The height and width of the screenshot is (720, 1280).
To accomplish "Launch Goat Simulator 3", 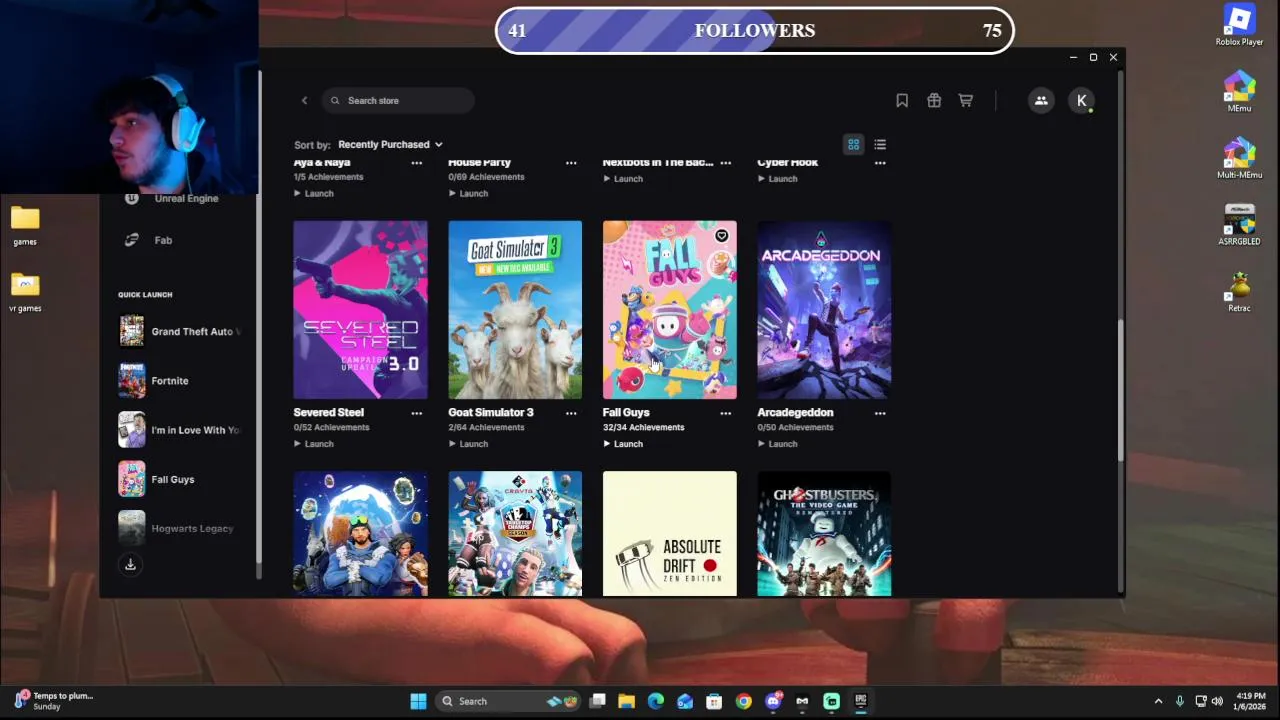I will pyautogui.click(x=468, y=444).
